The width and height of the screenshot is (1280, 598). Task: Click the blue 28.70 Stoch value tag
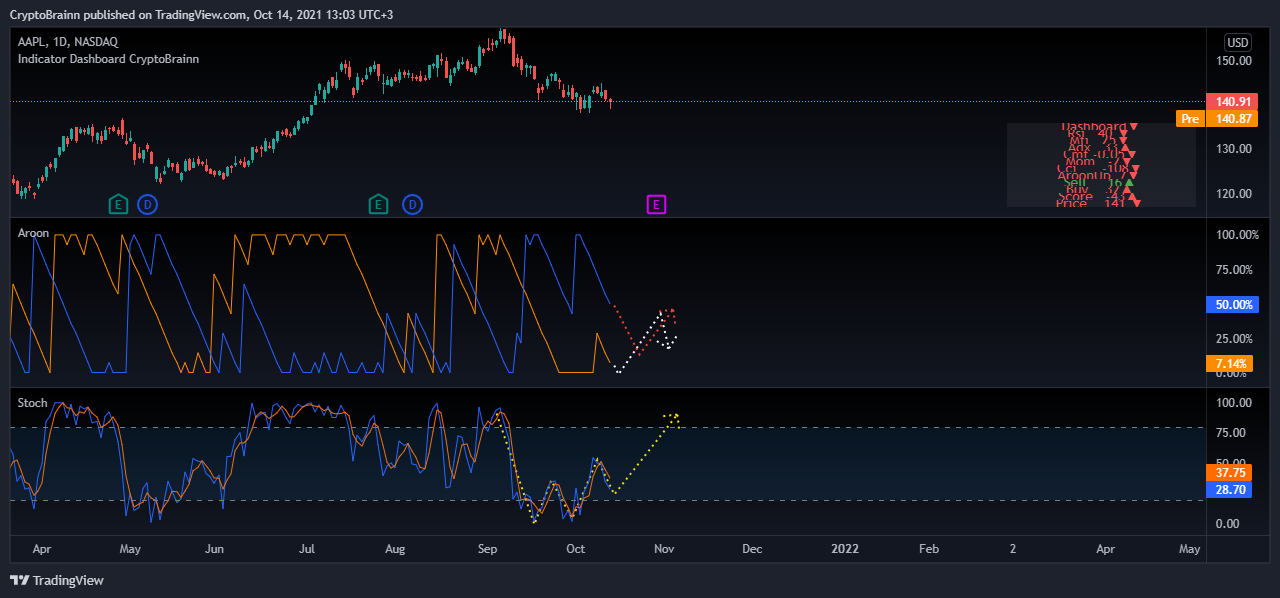(x=1229, y=489)
